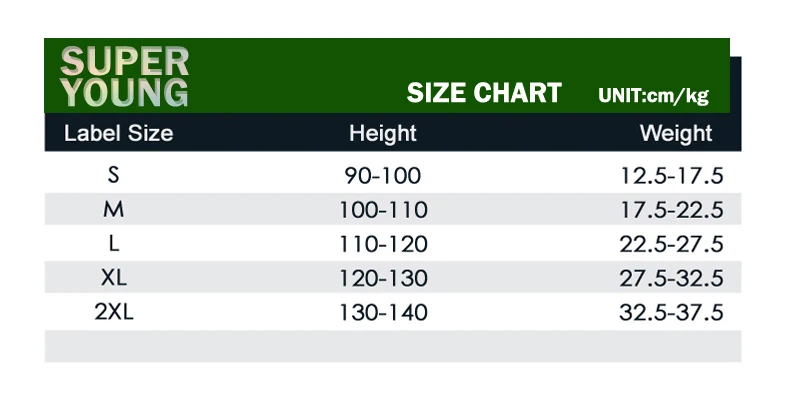
Task: Click the SIZE CHART title
Action: click(x=484, y=93)
